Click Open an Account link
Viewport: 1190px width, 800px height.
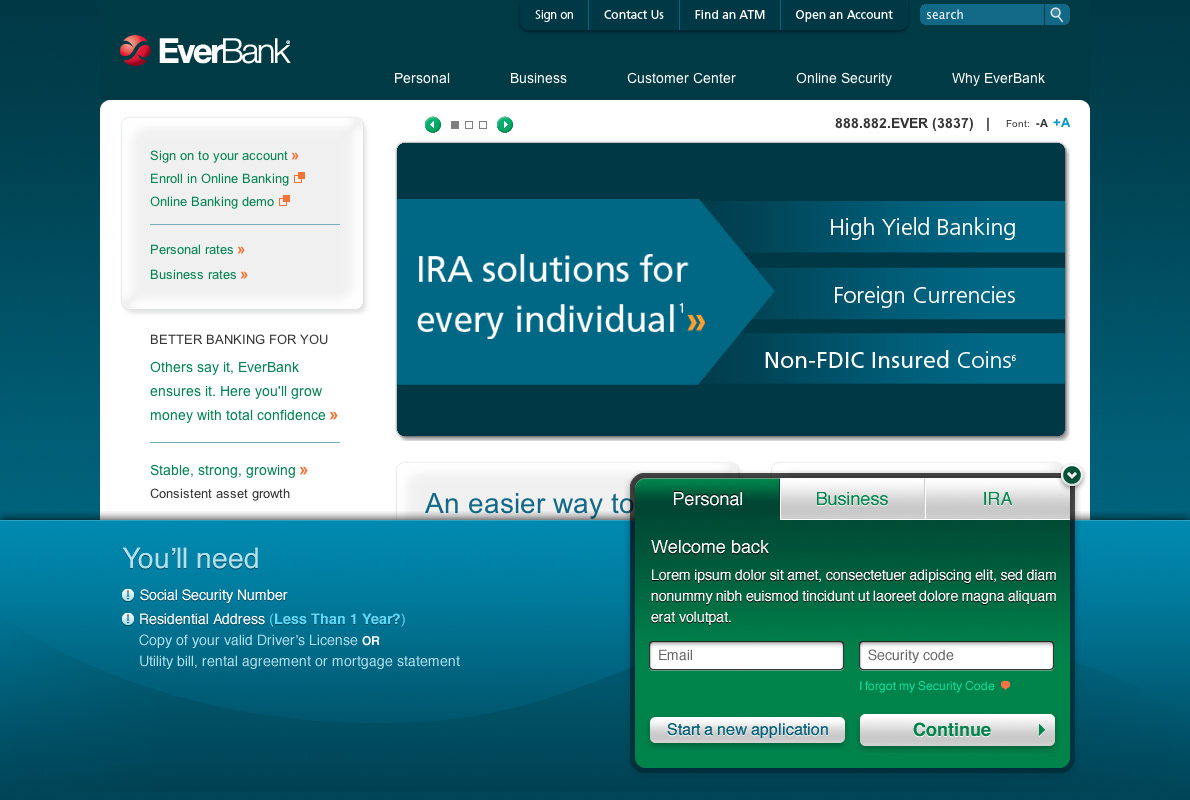coord(844,14)
